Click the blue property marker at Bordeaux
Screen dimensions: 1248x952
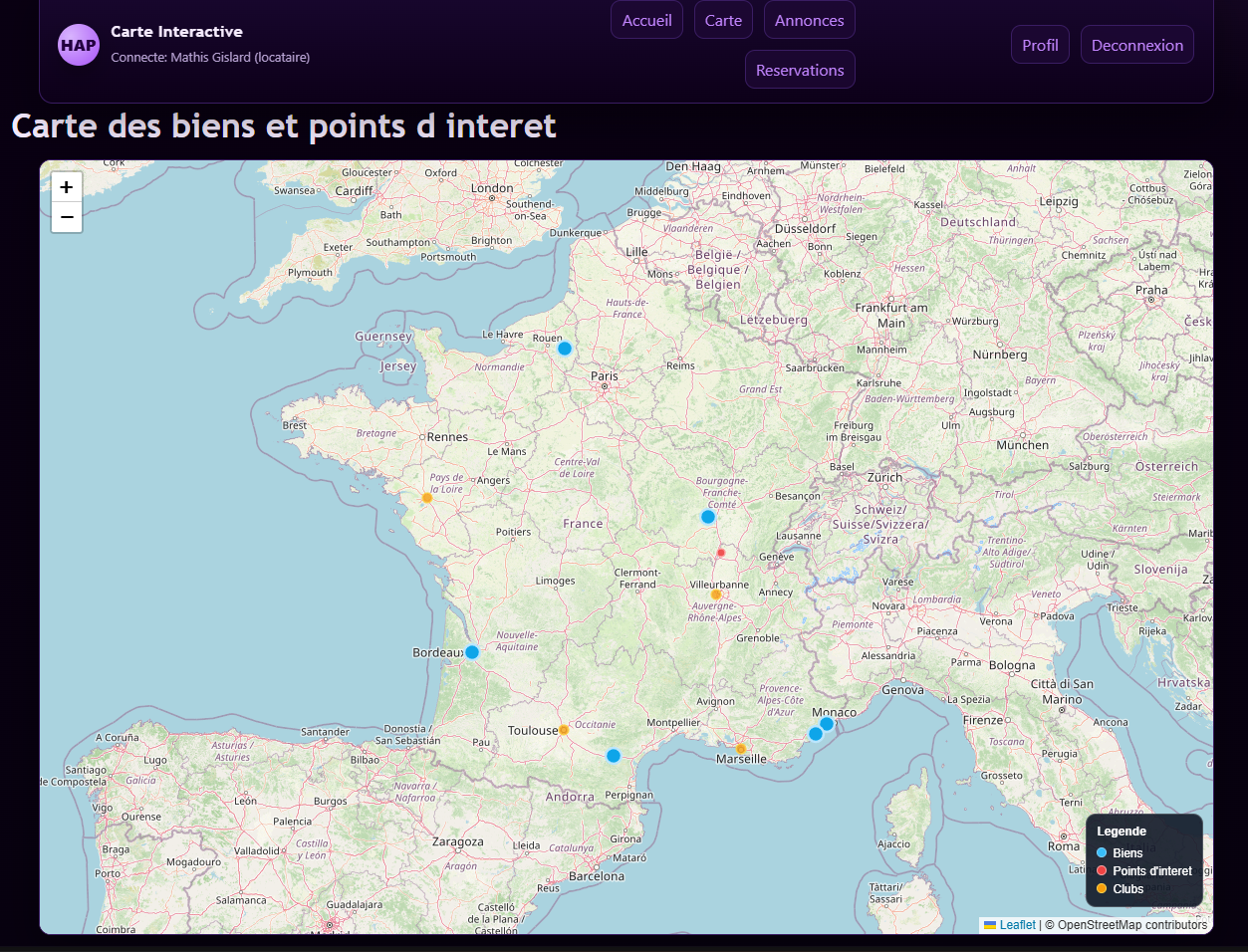pyautogui.click(x=472, y=652)
